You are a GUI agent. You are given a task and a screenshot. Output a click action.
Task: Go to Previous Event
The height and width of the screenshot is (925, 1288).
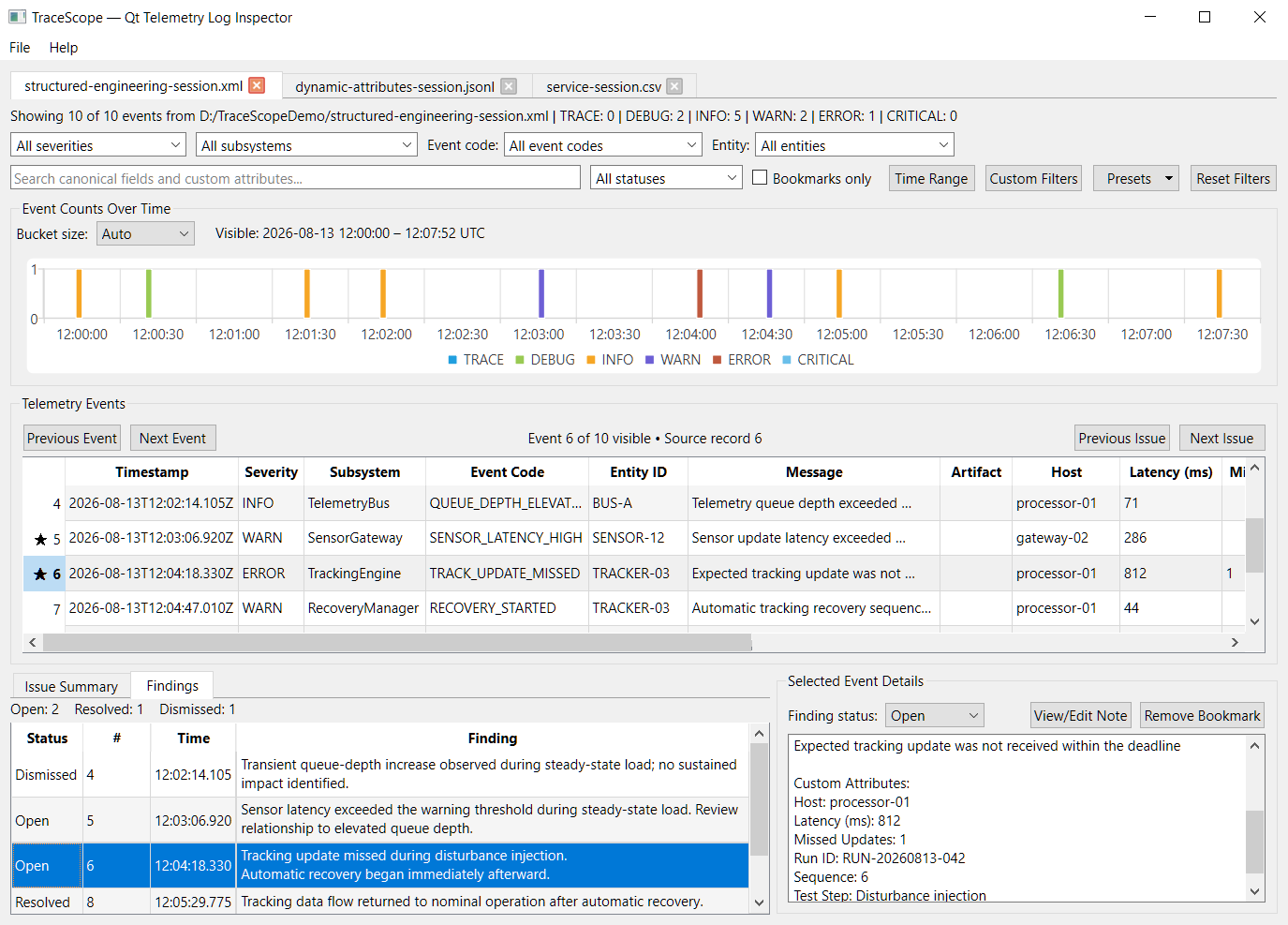72,438
